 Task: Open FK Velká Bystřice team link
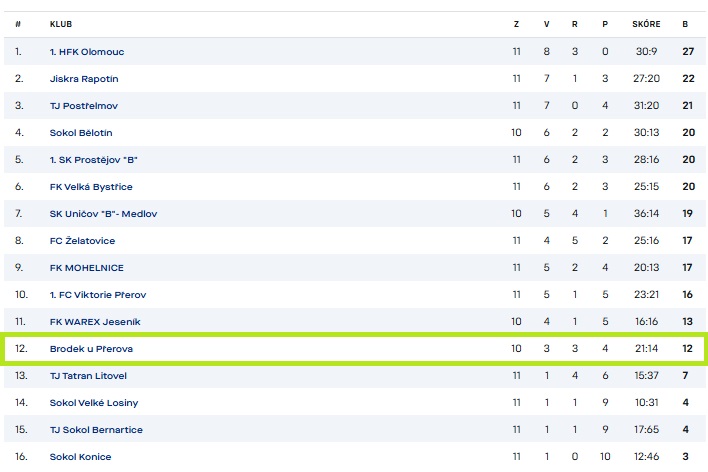[91, 186]
